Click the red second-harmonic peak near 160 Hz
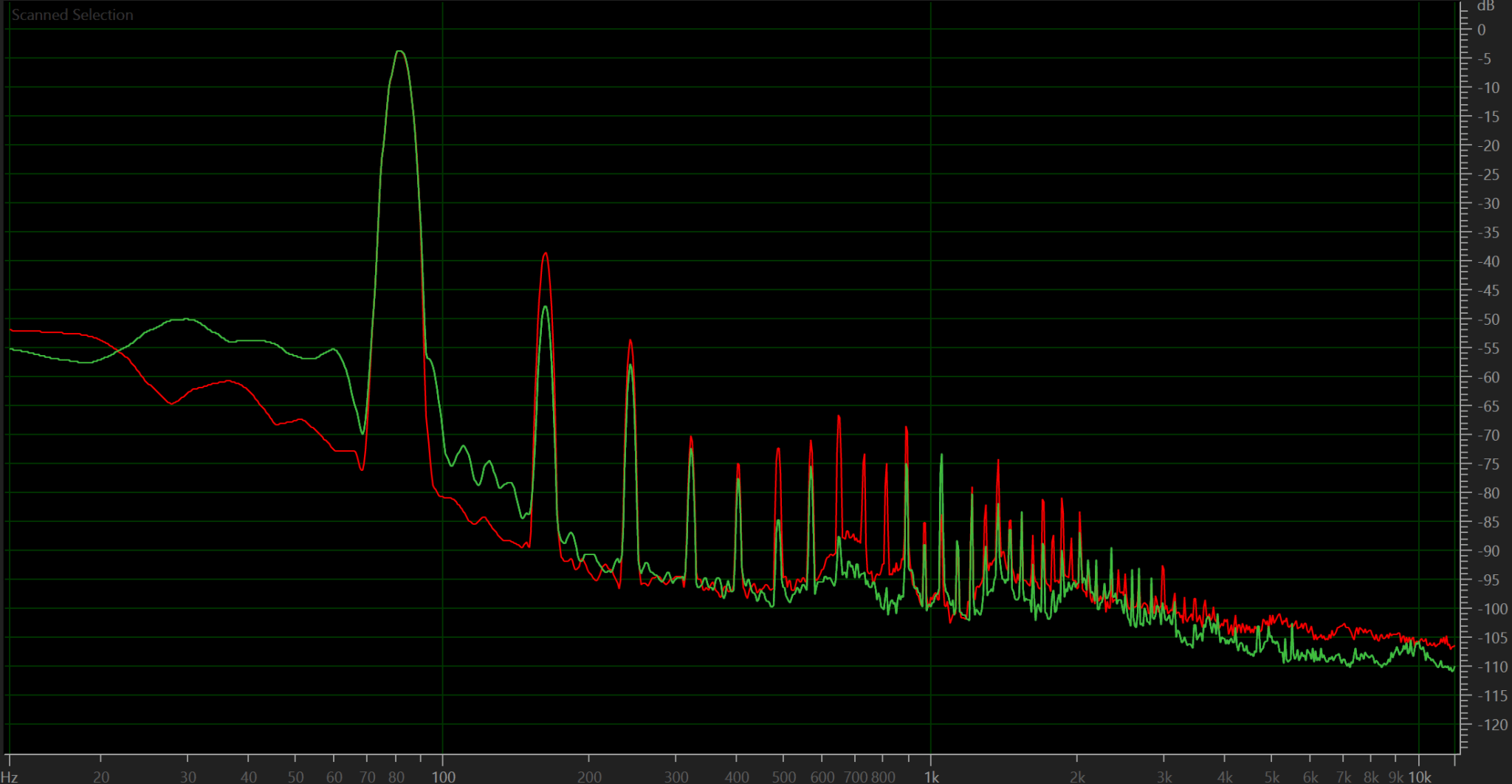 click(546, 254)
